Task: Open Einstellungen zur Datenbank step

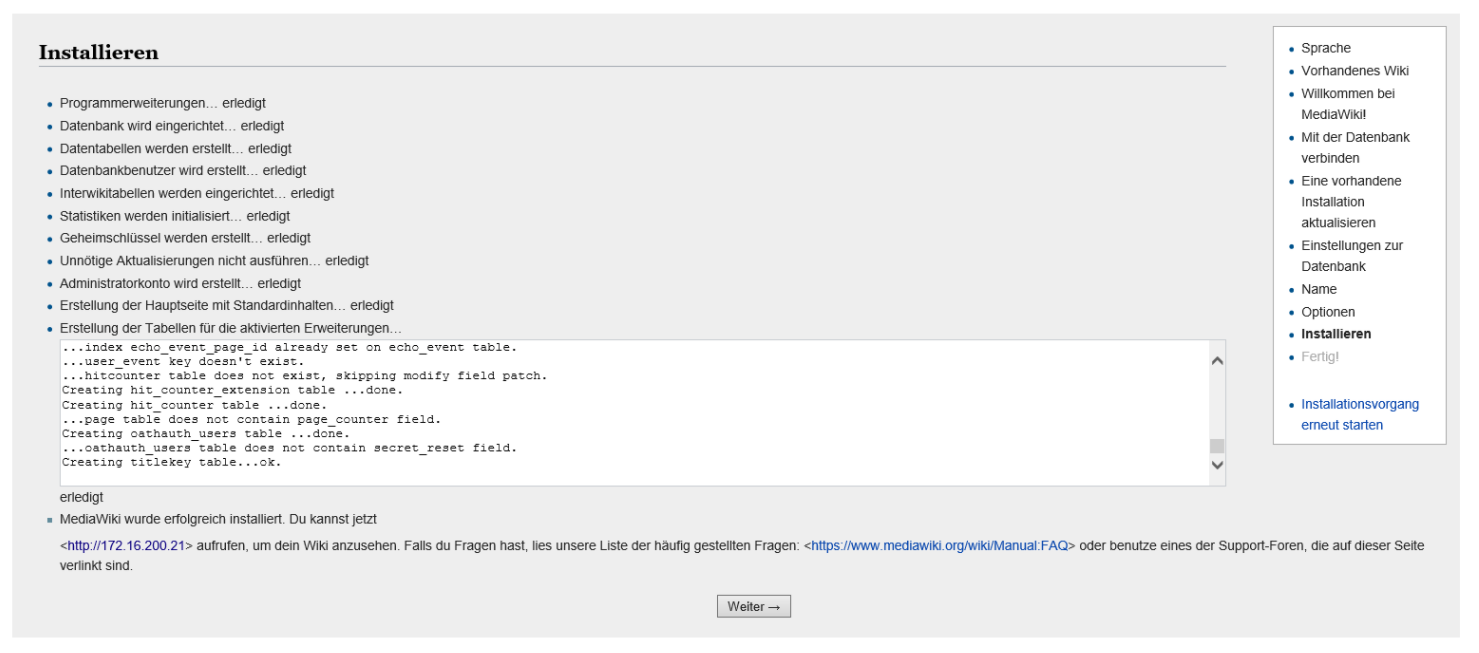Action: tap(1352, 256)
